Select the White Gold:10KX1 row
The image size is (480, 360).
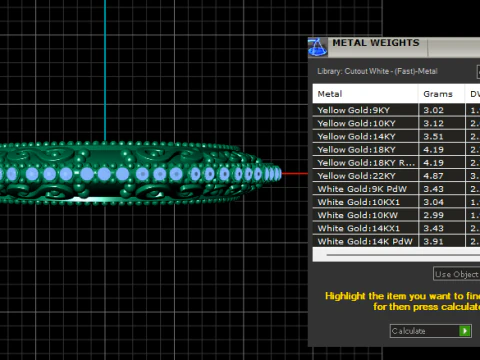click(396, 202)
